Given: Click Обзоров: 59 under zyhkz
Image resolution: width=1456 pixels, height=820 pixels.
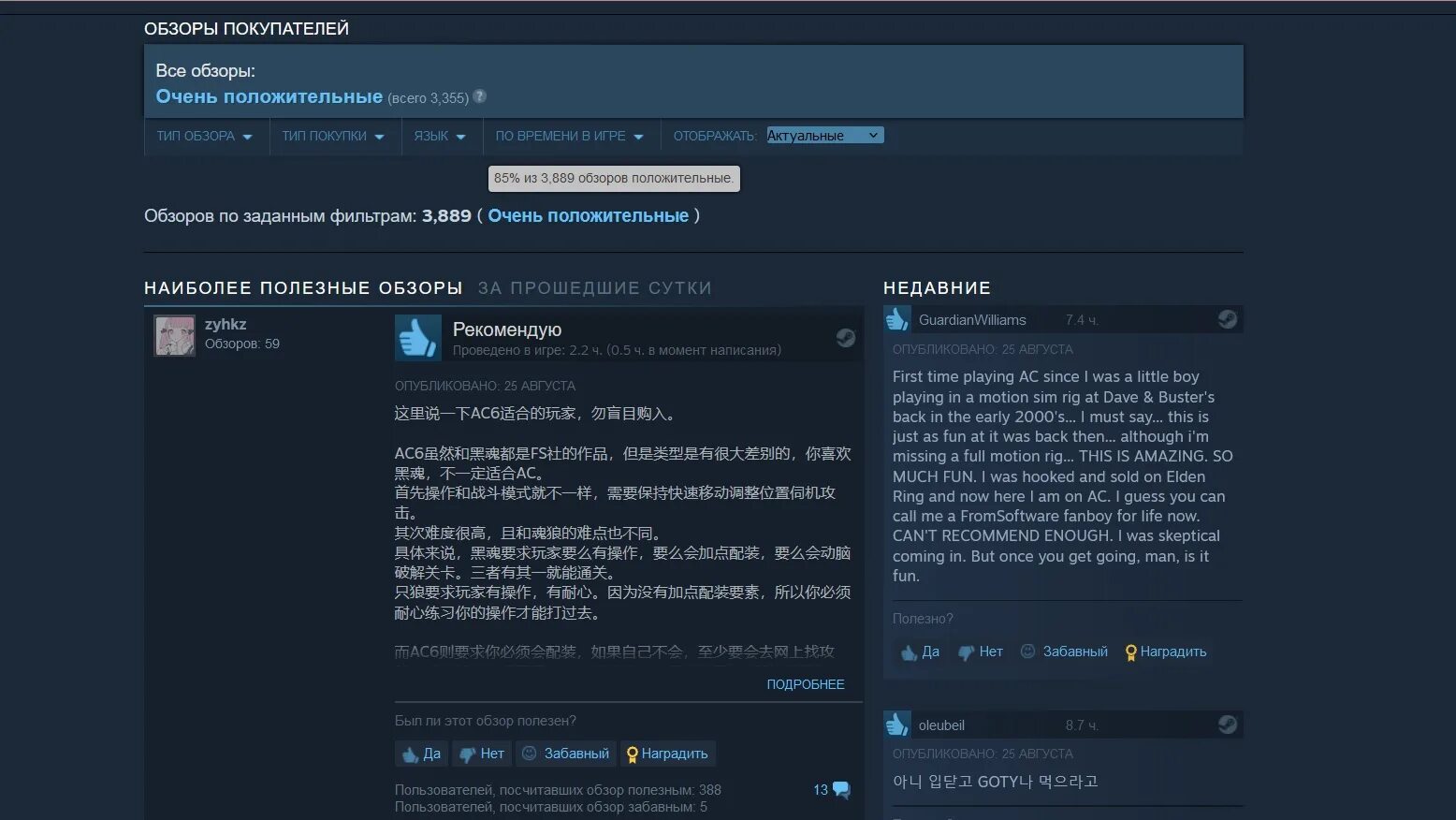Looking at the screenshot, I should point(242,344).
